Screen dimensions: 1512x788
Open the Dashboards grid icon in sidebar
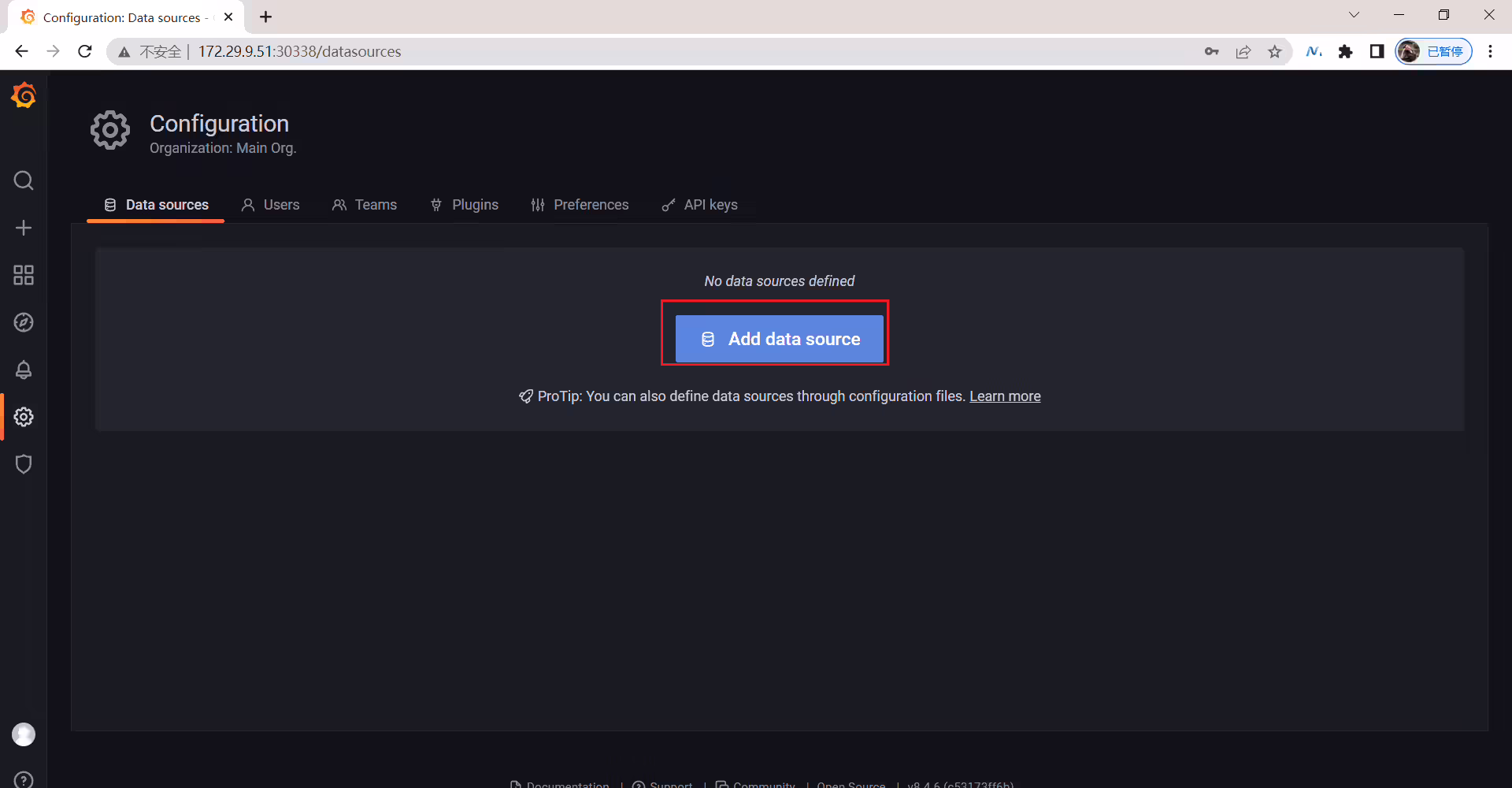coord(24,275)
